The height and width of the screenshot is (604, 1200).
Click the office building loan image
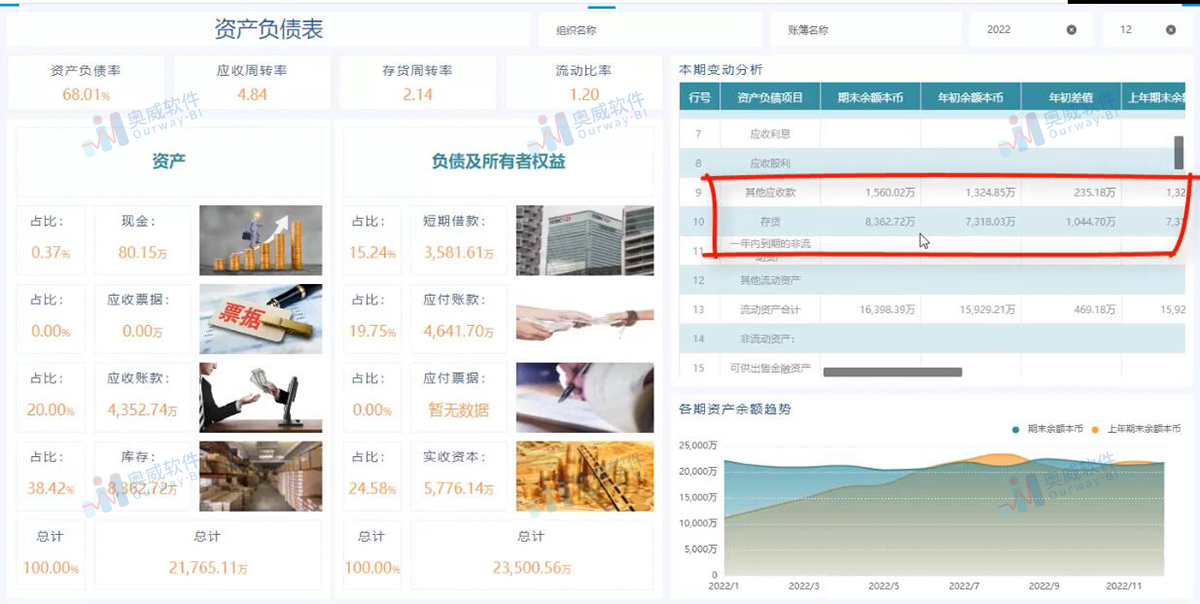(585, 240)
